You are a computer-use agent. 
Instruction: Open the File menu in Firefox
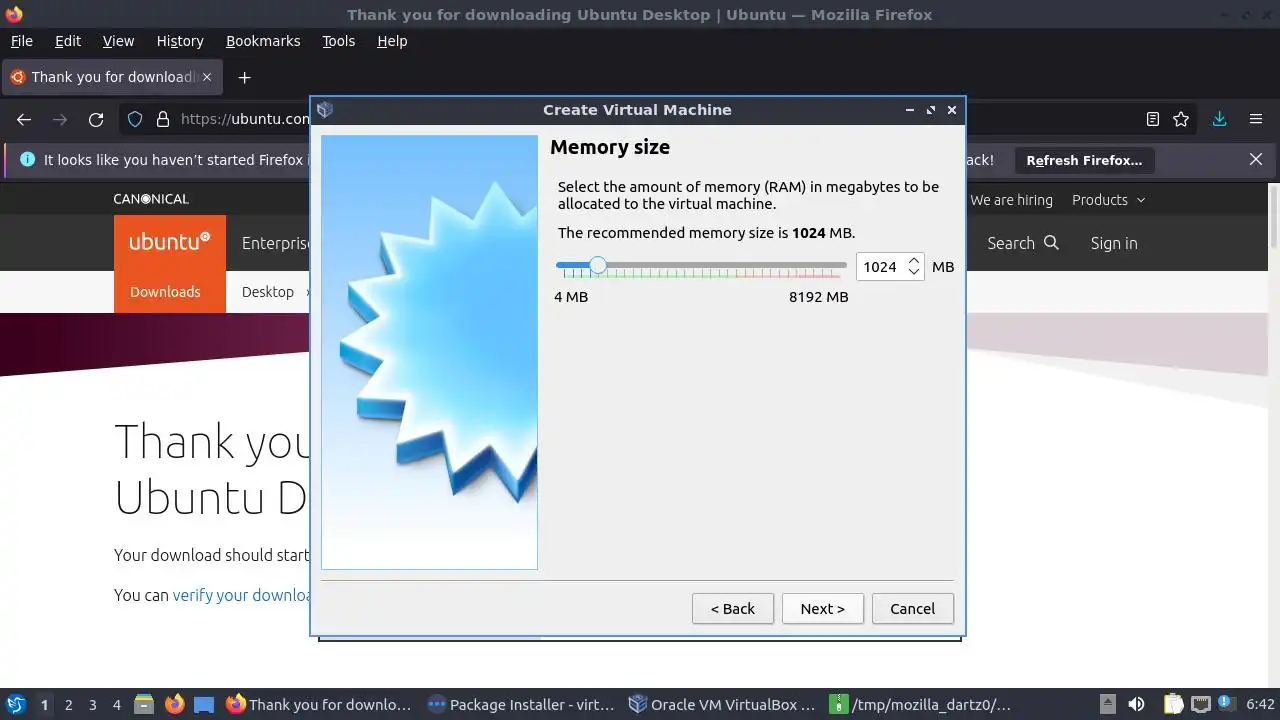21,41
